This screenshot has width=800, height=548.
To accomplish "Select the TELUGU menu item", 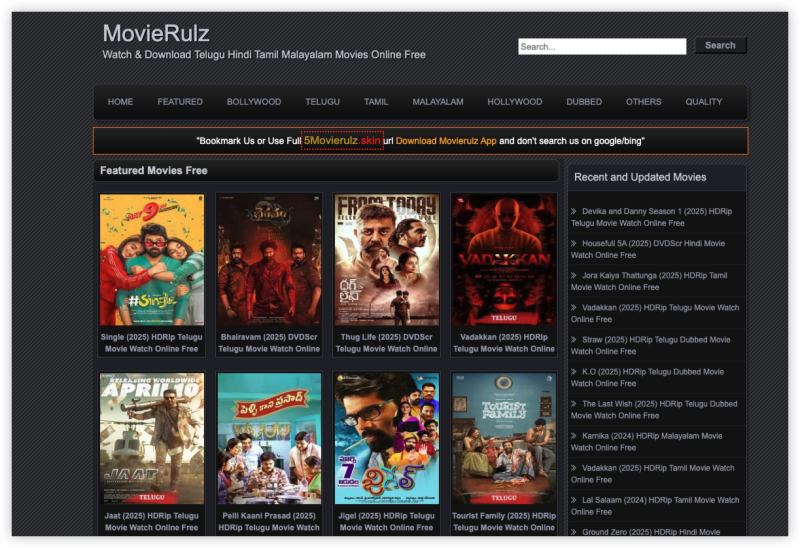I will pyautogui.click(x=322, y=102).
